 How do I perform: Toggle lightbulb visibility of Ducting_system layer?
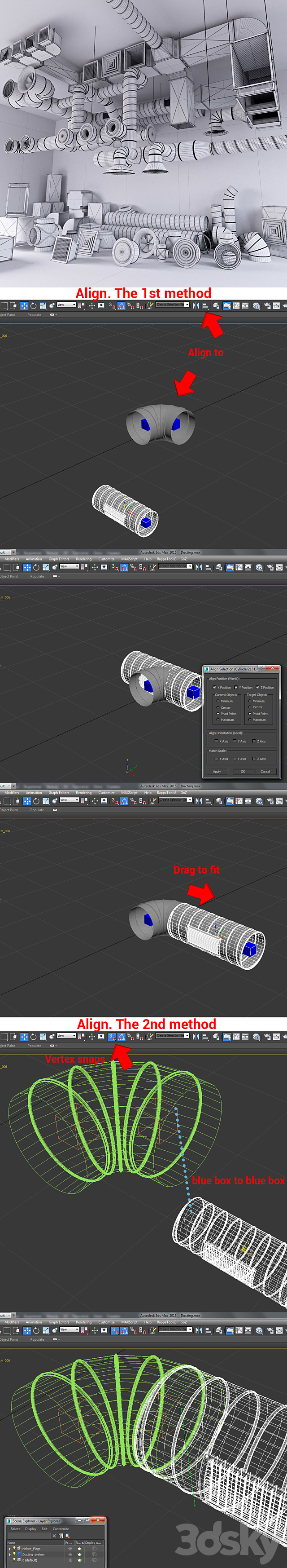(14, 1554)
